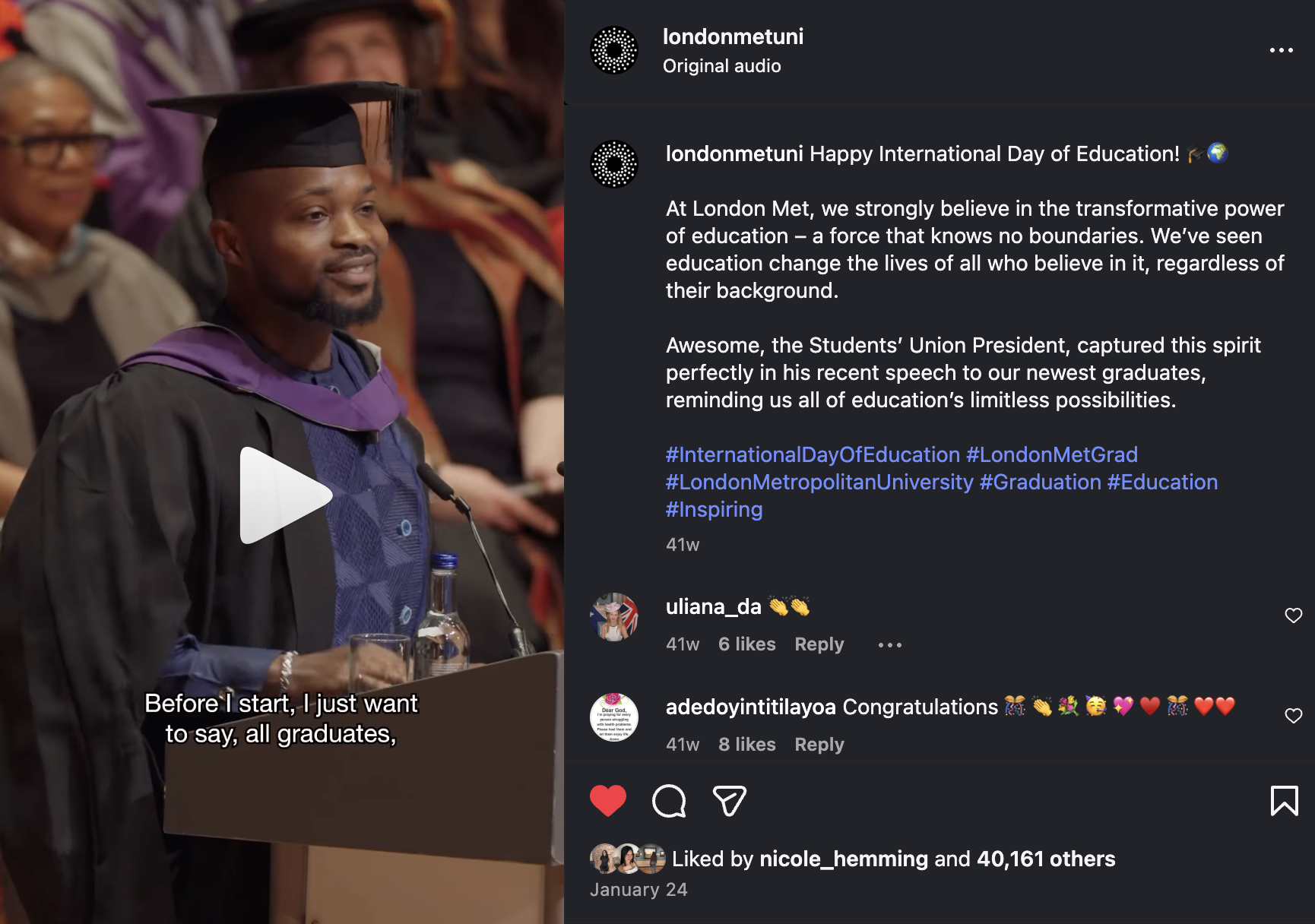1315x924 pixels.
Task: Reply to uliana_da's comment
Action: click(x=819, y=644)
